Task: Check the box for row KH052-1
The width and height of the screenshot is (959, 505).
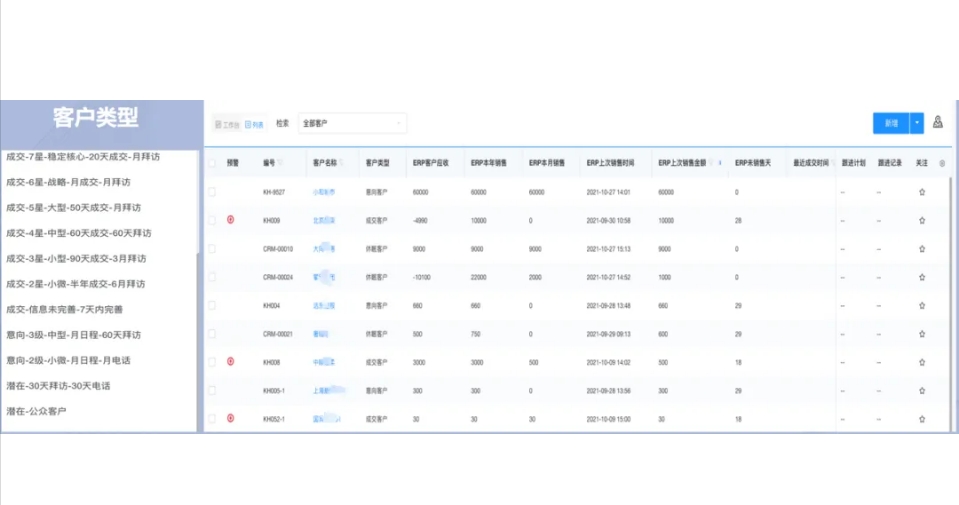Action: [212, 419]
